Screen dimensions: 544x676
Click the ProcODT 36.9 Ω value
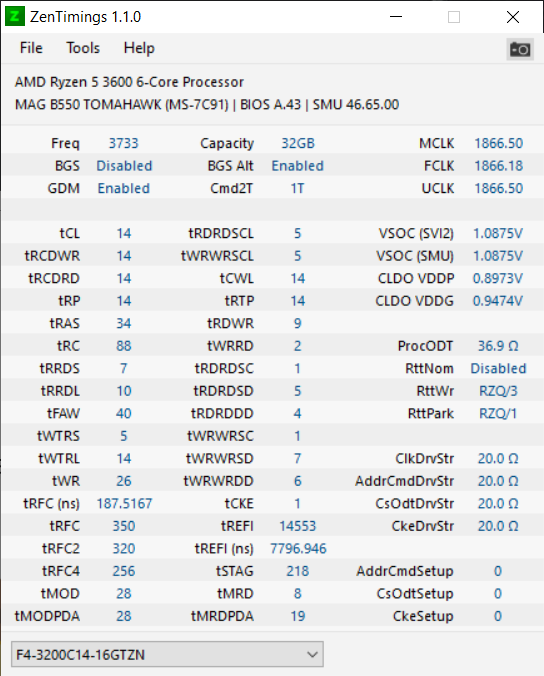click(498, 346)
